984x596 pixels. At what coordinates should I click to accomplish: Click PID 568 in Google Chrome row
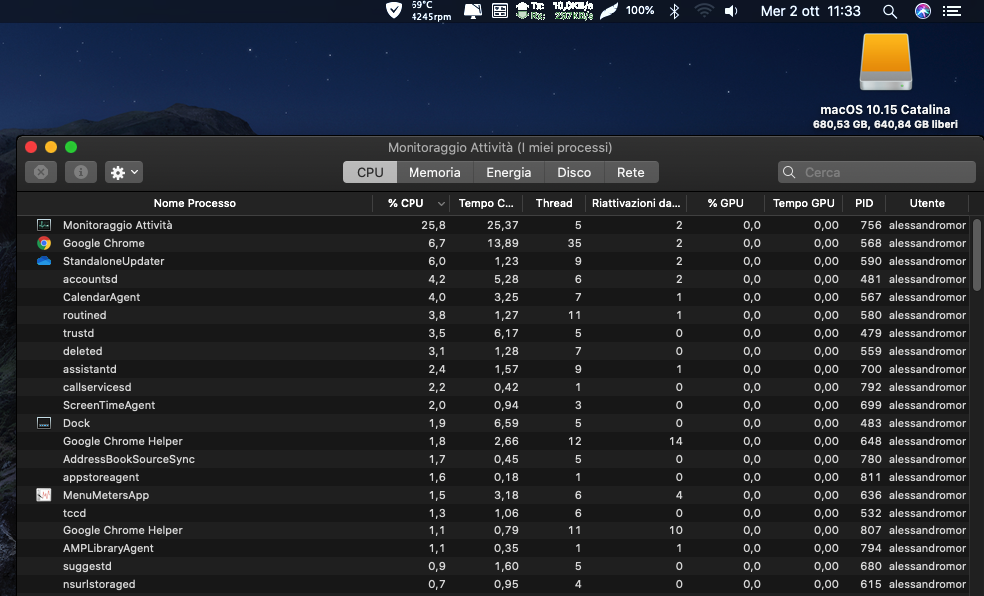tap(870, 243)
